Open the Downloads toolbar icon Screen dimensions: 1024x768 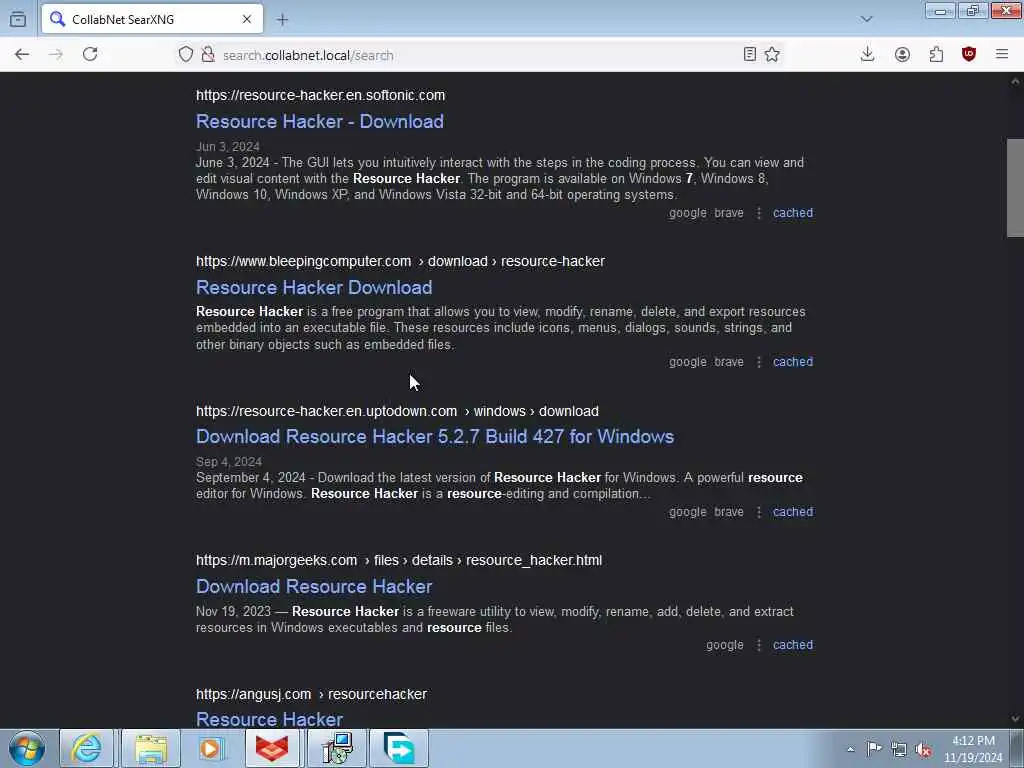point(867,55)
